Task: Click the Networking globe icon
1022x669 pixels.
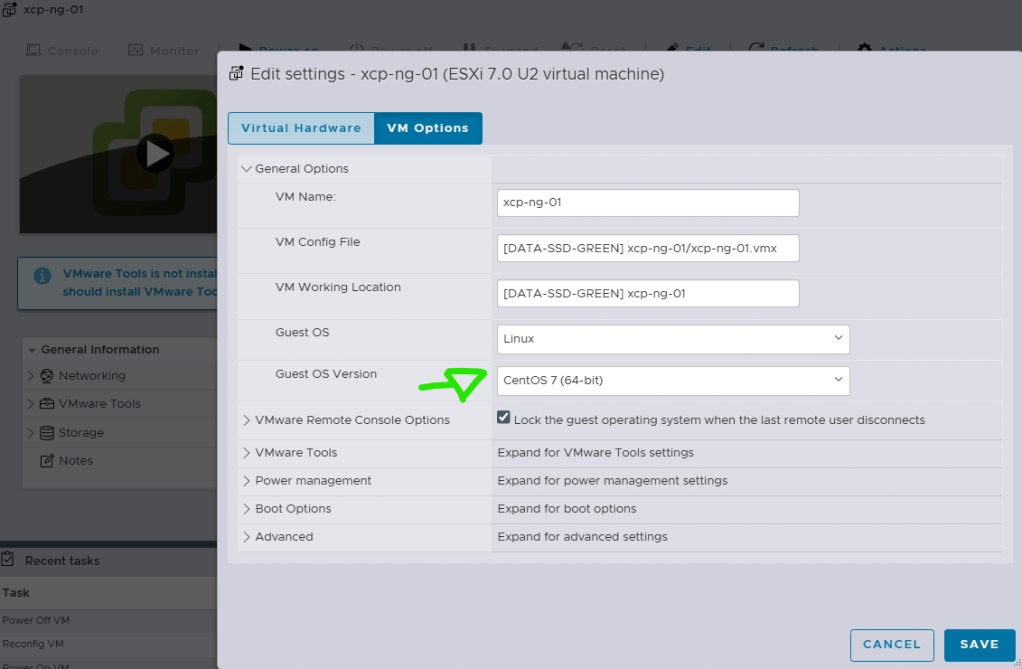Action: (46, 376)
